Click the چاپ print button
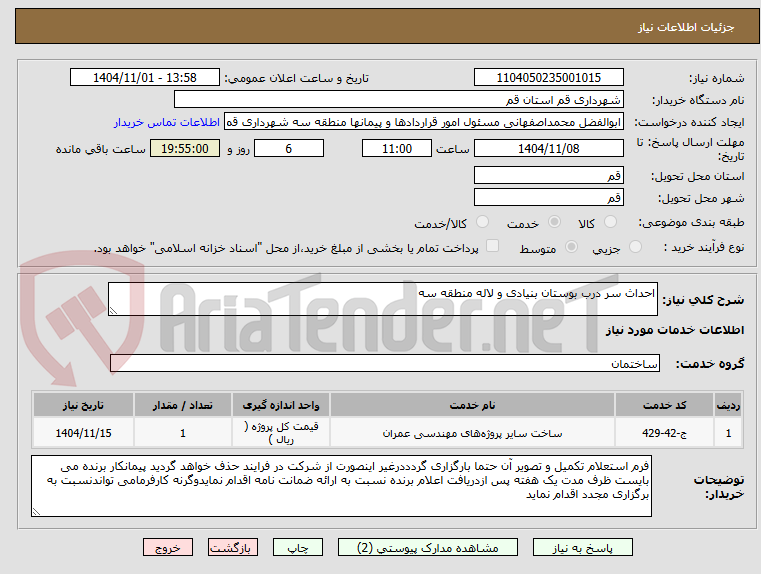The height and width of the screenshot is (574, 761). point(298,547)
